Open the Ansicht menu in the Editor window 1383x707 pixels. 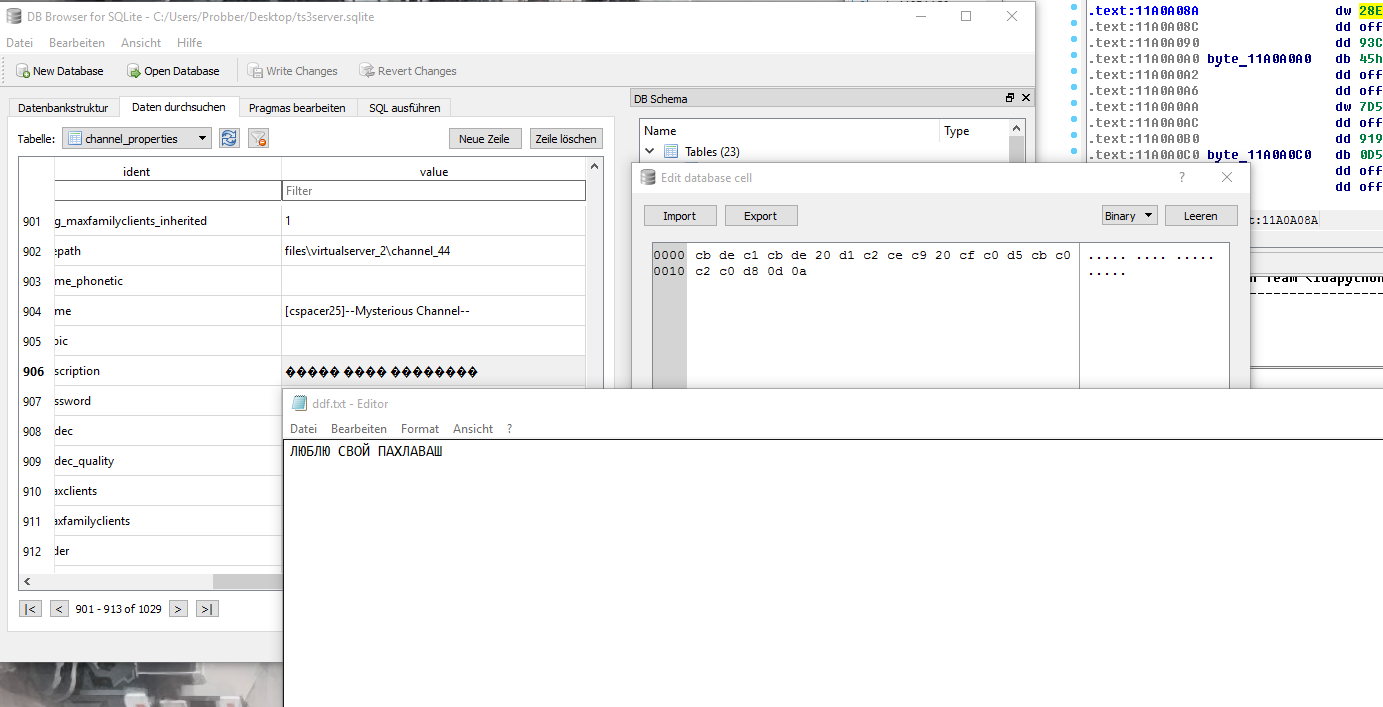coord(473,428)
